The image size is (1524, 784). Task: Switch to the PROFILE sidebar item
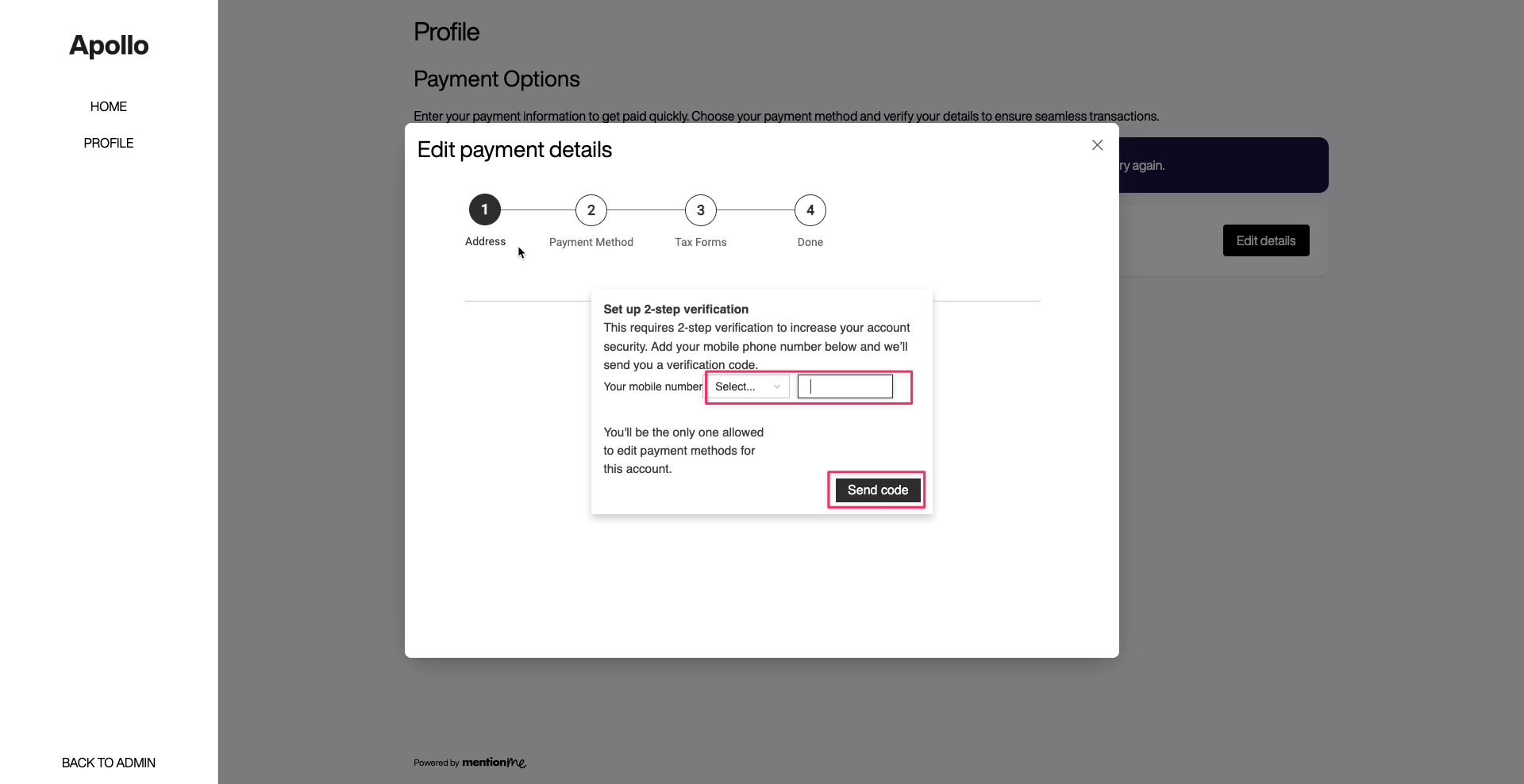pos(108,143)
